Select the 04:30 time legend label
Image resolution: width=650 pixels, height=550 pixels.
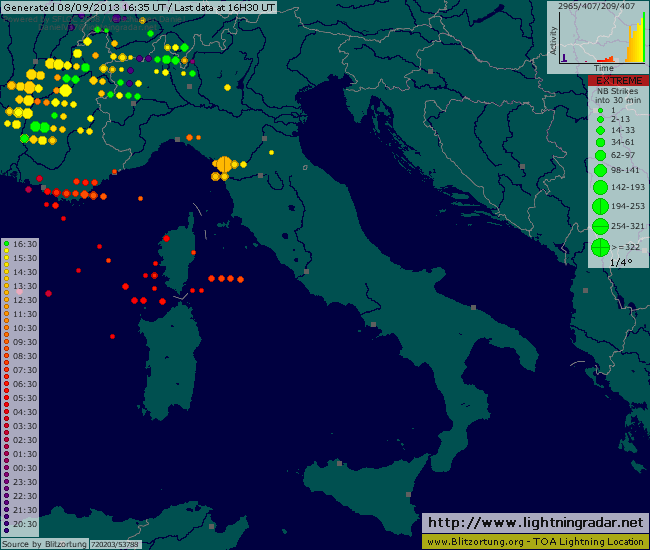coord(25,412)
